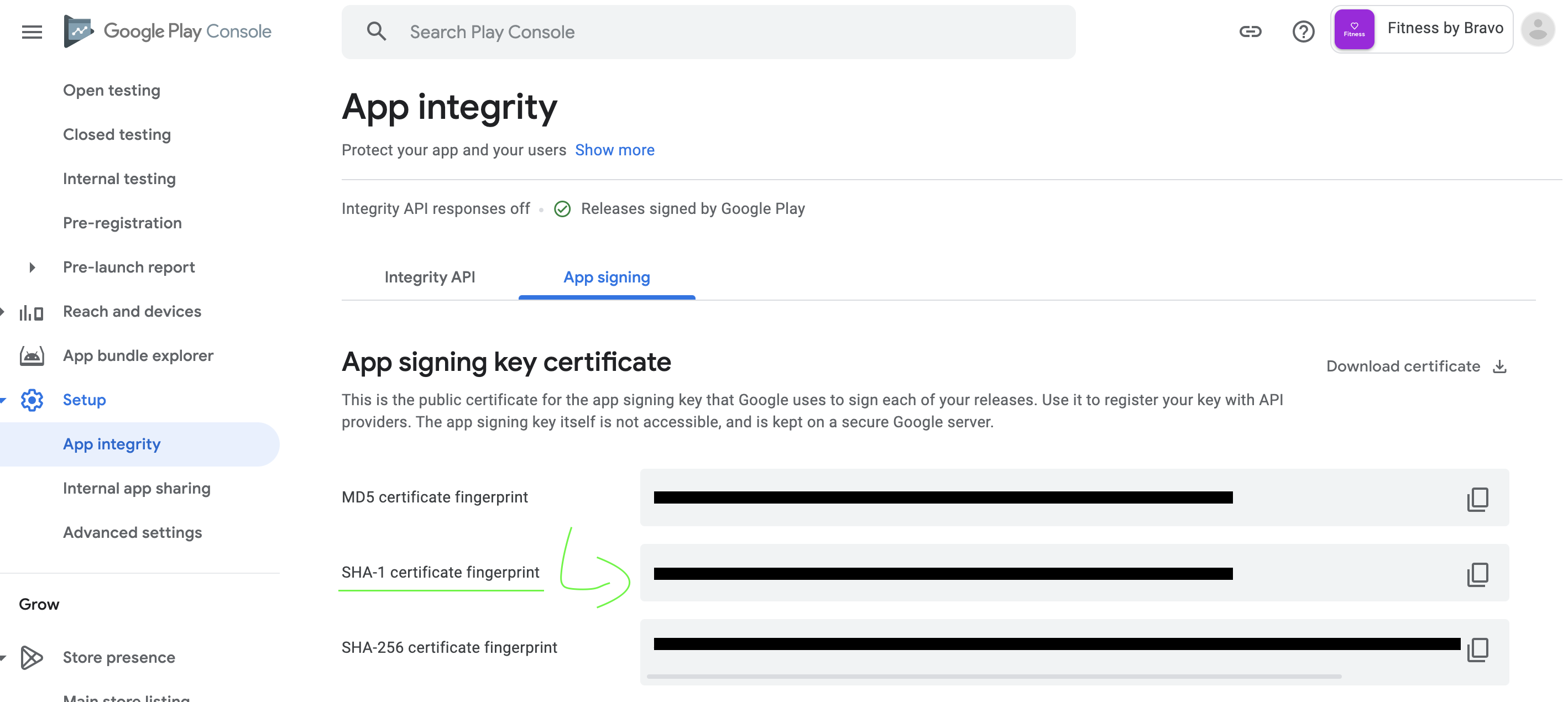Copy the MD5 certificate fingerprint
Image resolution: width=1568 pixels, height=702 pixels.
(x=1477, y=499)
